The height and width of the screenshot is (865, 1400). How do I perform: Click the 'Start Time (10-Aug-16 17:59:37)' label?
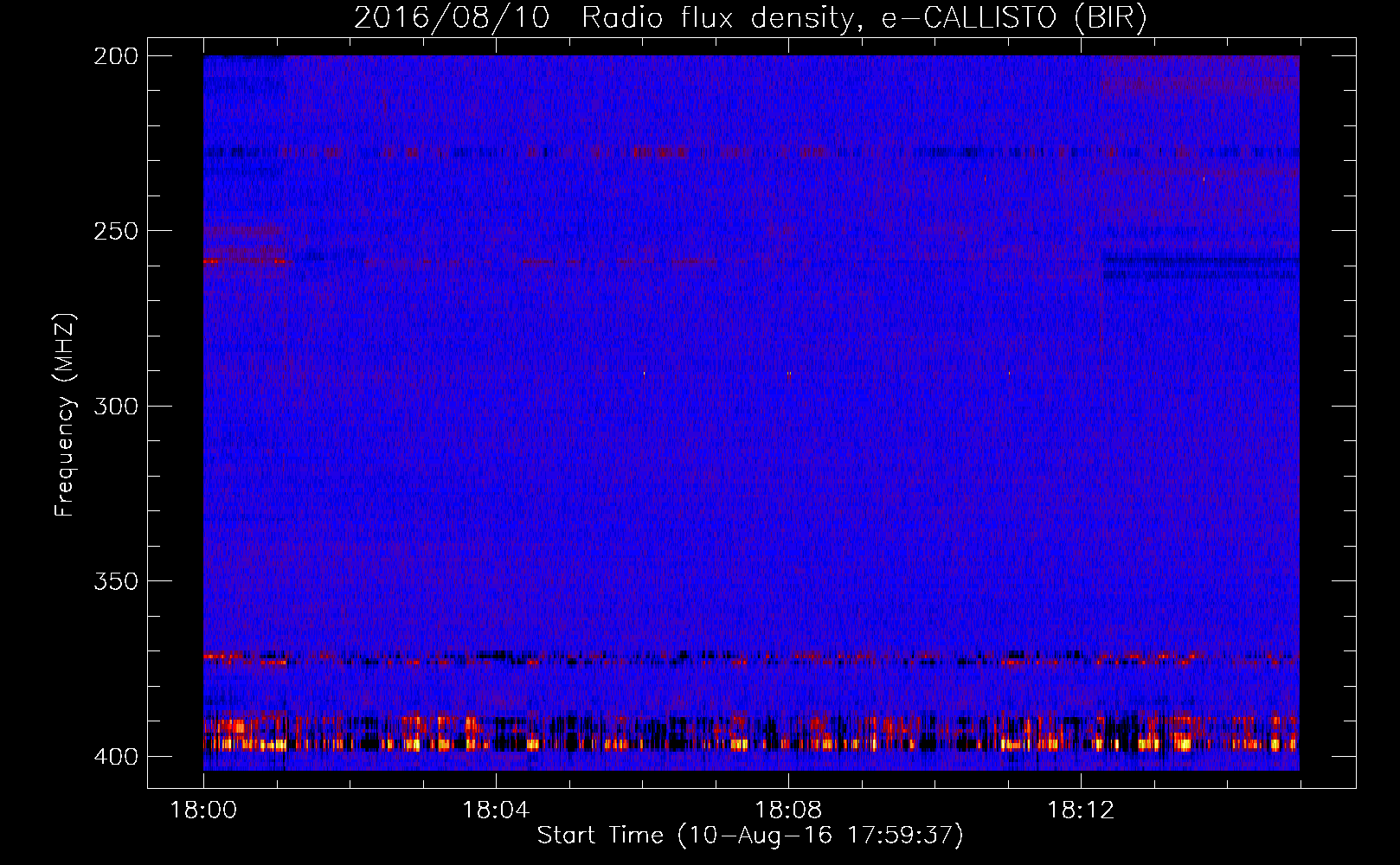tap(750, 836)
